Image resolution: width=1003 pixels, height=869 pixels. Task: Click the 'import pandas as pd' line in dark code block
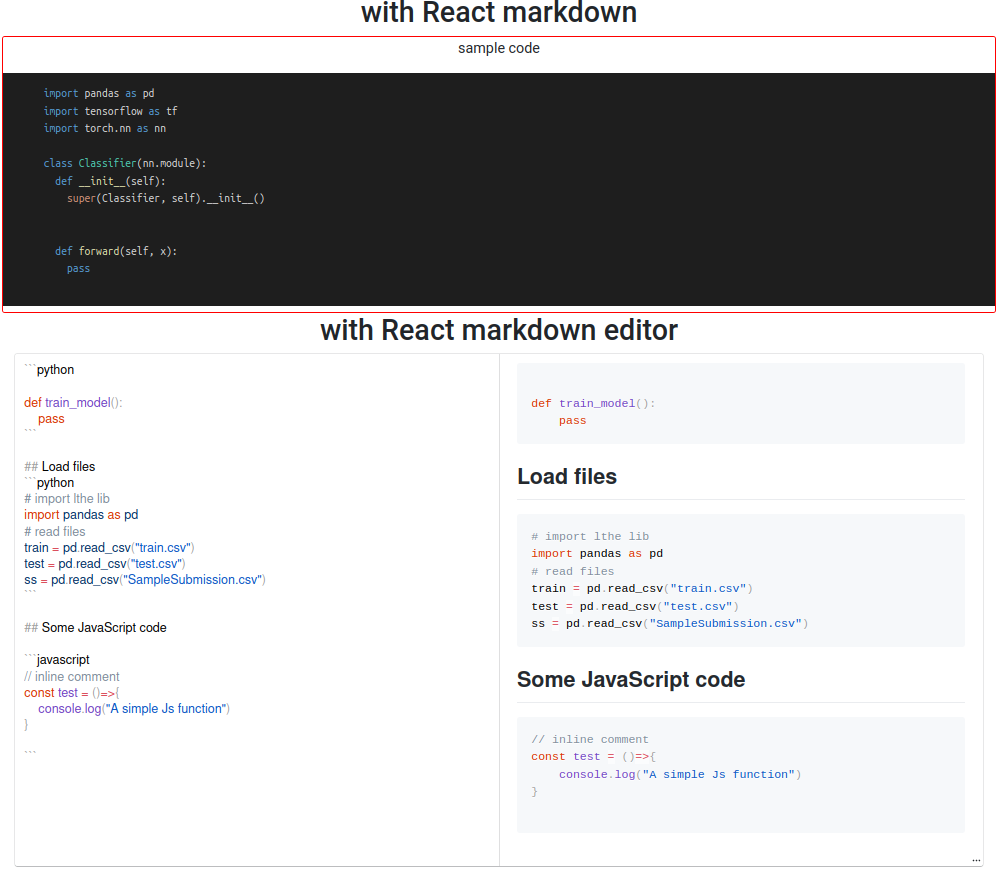pyautogui.click(x=99, y=93)
